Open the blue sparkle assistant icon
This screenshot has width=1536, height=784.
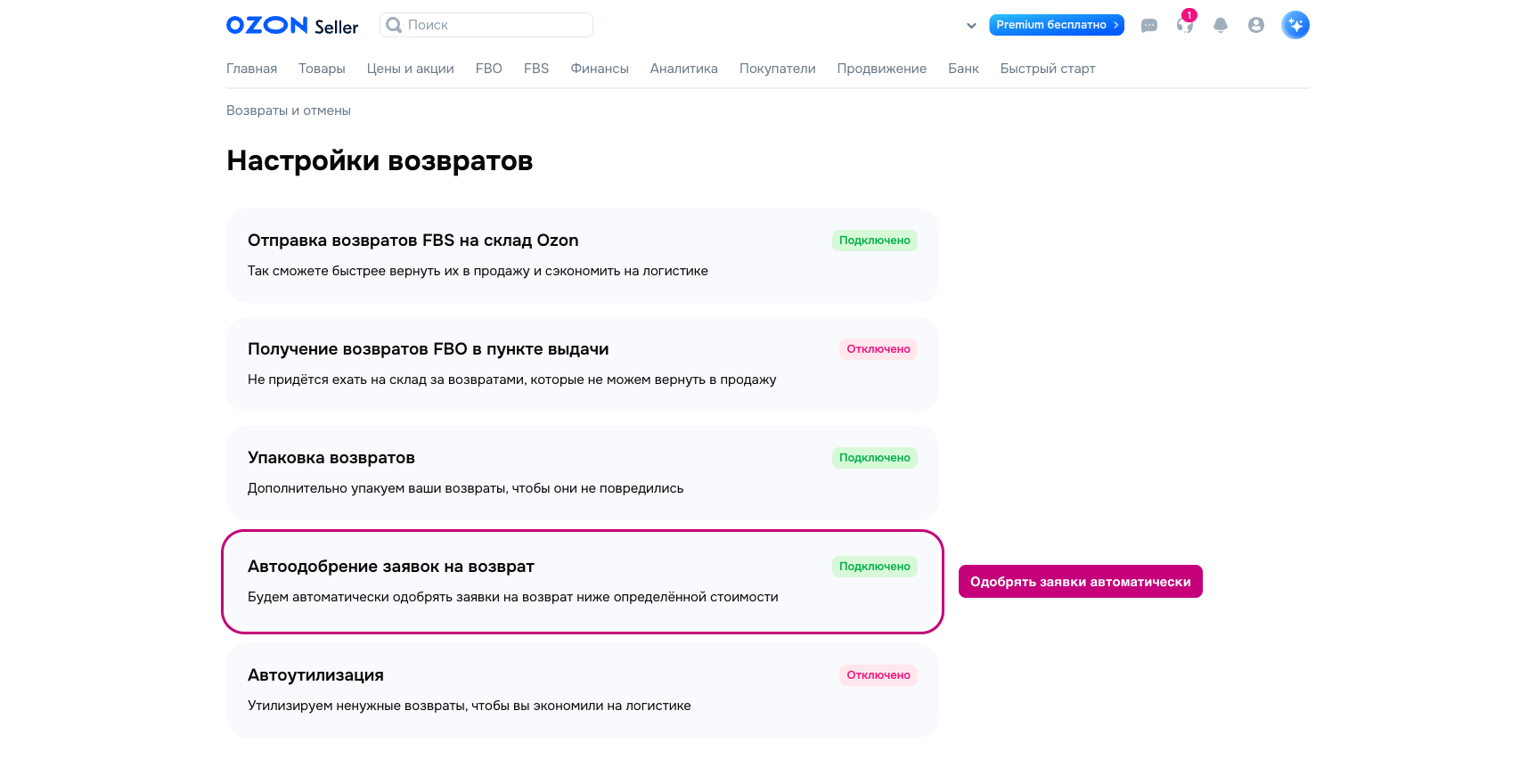point(1295,25)
